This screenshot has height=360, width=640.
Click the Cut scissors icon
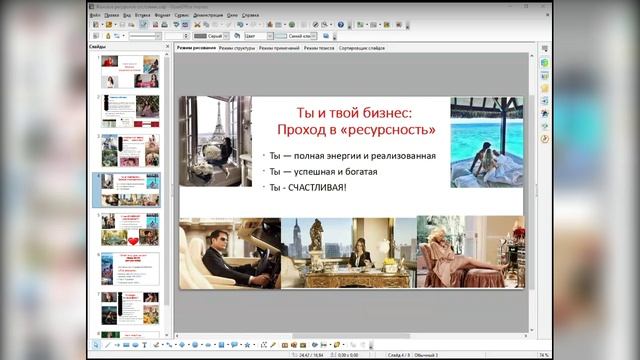pyautogui.click(x=198, y=25)
